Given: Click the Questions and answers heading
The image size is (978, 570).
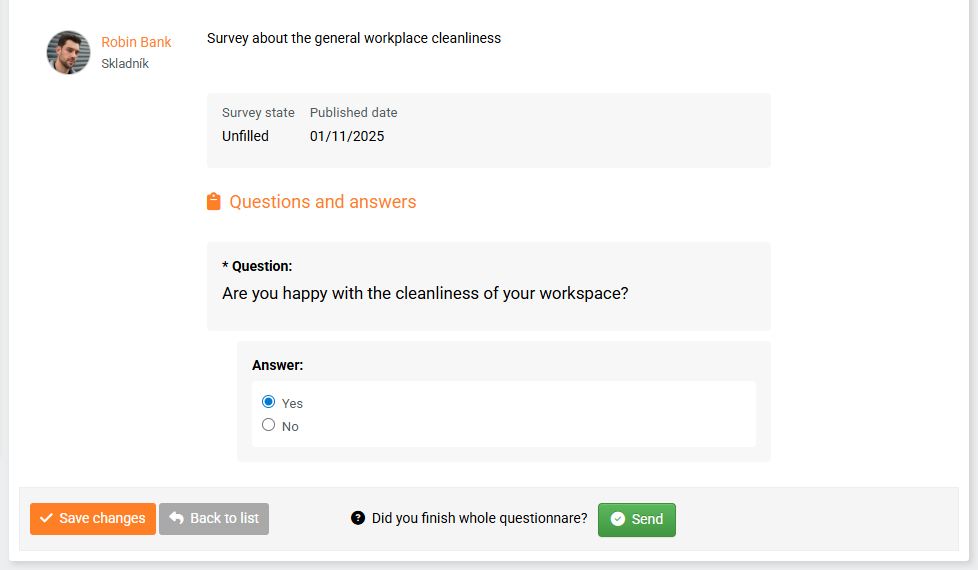Looking at the screenshot, I should click(322, 202).
